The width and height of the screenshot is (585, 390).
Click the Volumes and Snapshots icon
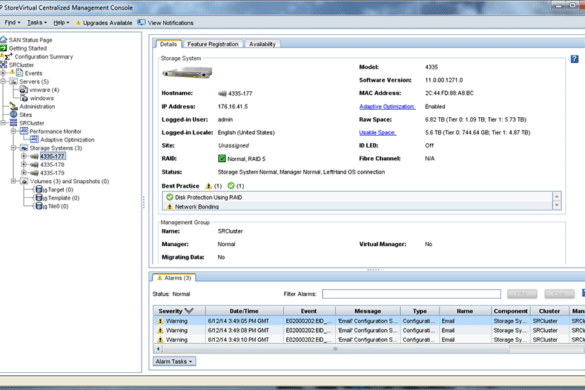point(24,181)
